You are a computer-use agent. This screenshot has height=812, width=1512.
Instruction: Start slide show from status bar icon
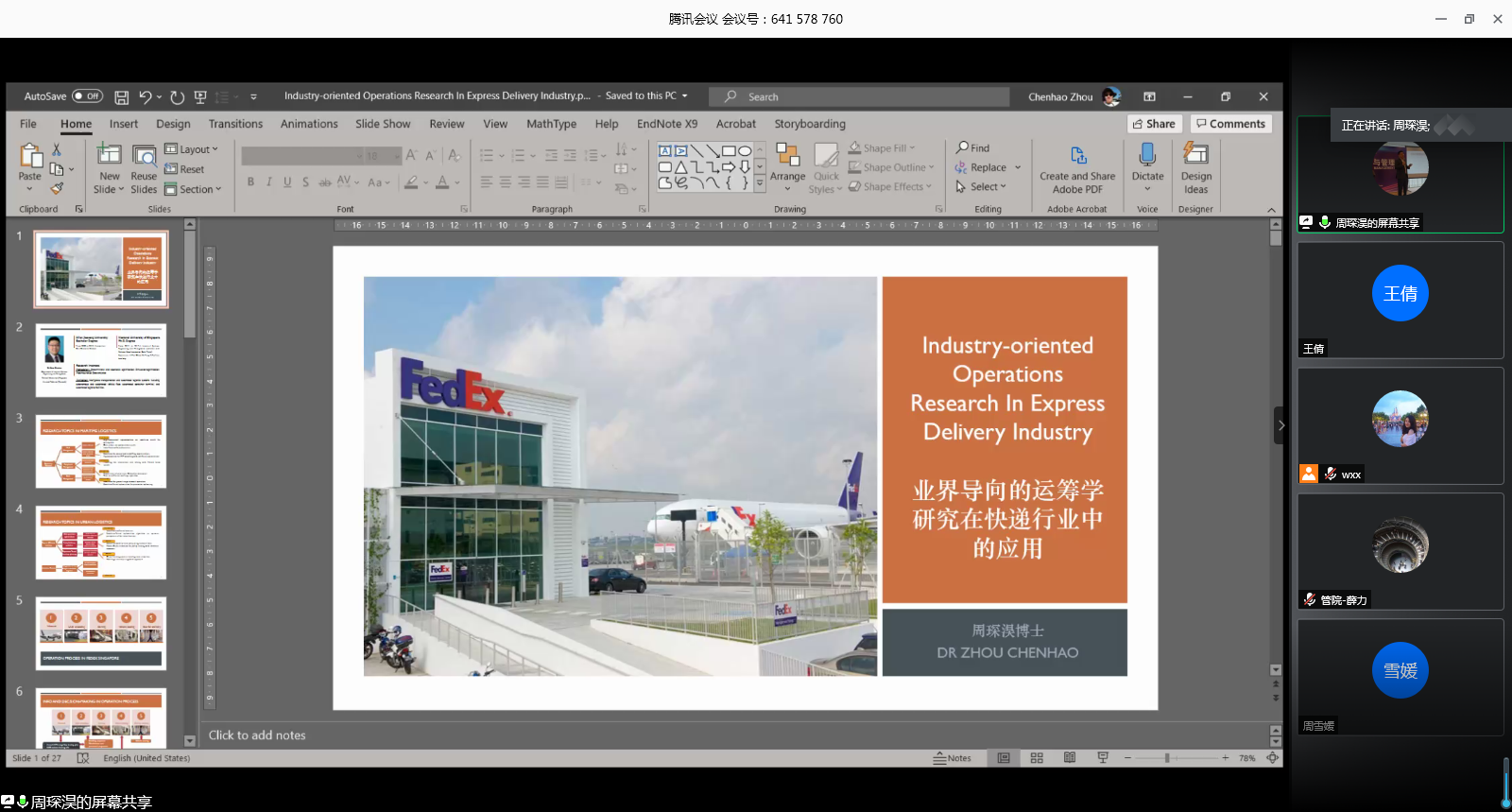(1102, 758)
